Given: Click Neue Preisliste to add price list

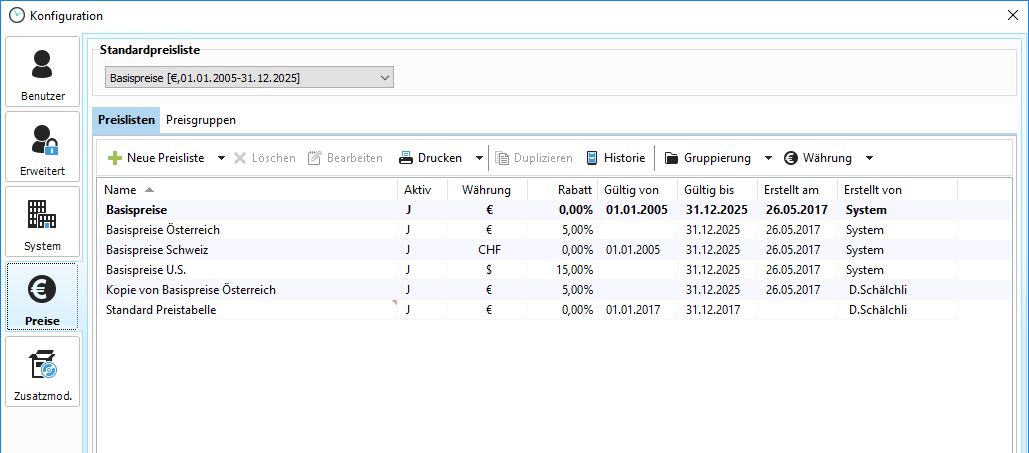Looking at the screenshot, I should 156,158.
